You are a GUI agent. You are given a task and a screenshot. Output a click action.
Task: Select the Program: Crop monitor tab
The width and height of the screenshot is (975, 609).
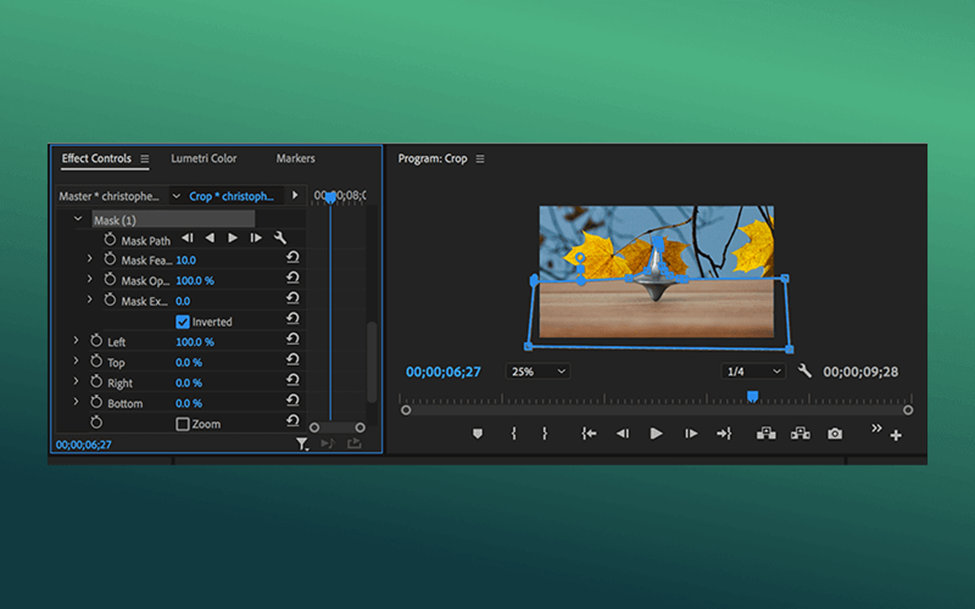click(432, 159)
